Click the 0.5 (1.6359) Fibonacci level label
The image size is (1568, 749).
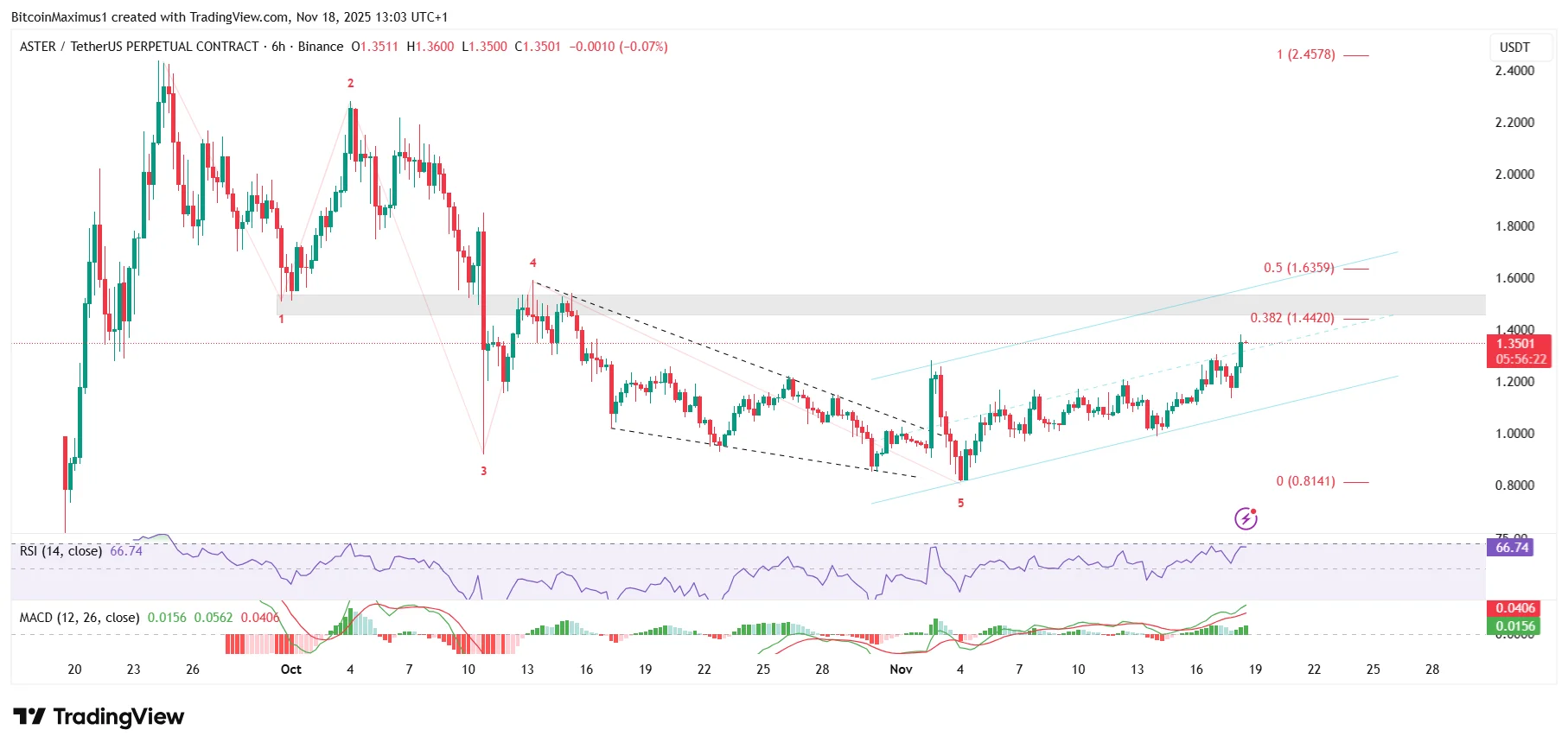(x=1298, y=268)
